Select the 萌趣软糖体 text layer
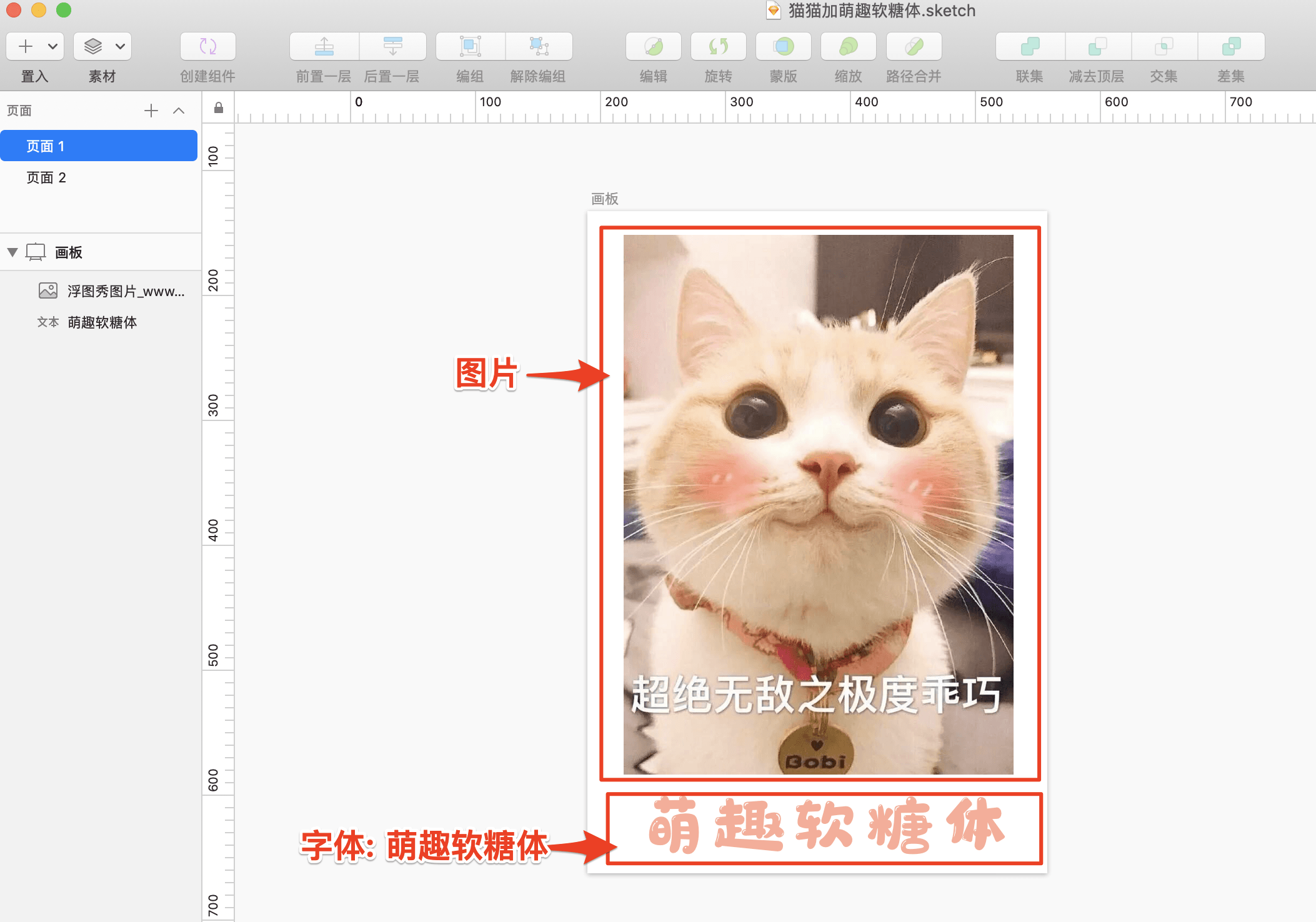The image size is (1316, 922). pos(100,322)
